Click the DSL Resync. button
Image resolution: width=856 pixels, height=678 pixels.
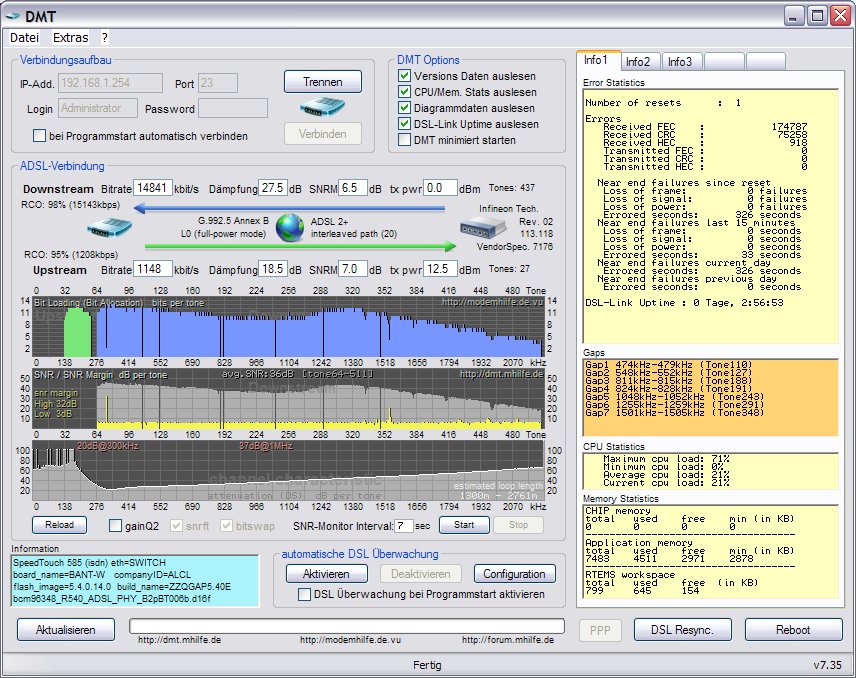coord(682,629)
